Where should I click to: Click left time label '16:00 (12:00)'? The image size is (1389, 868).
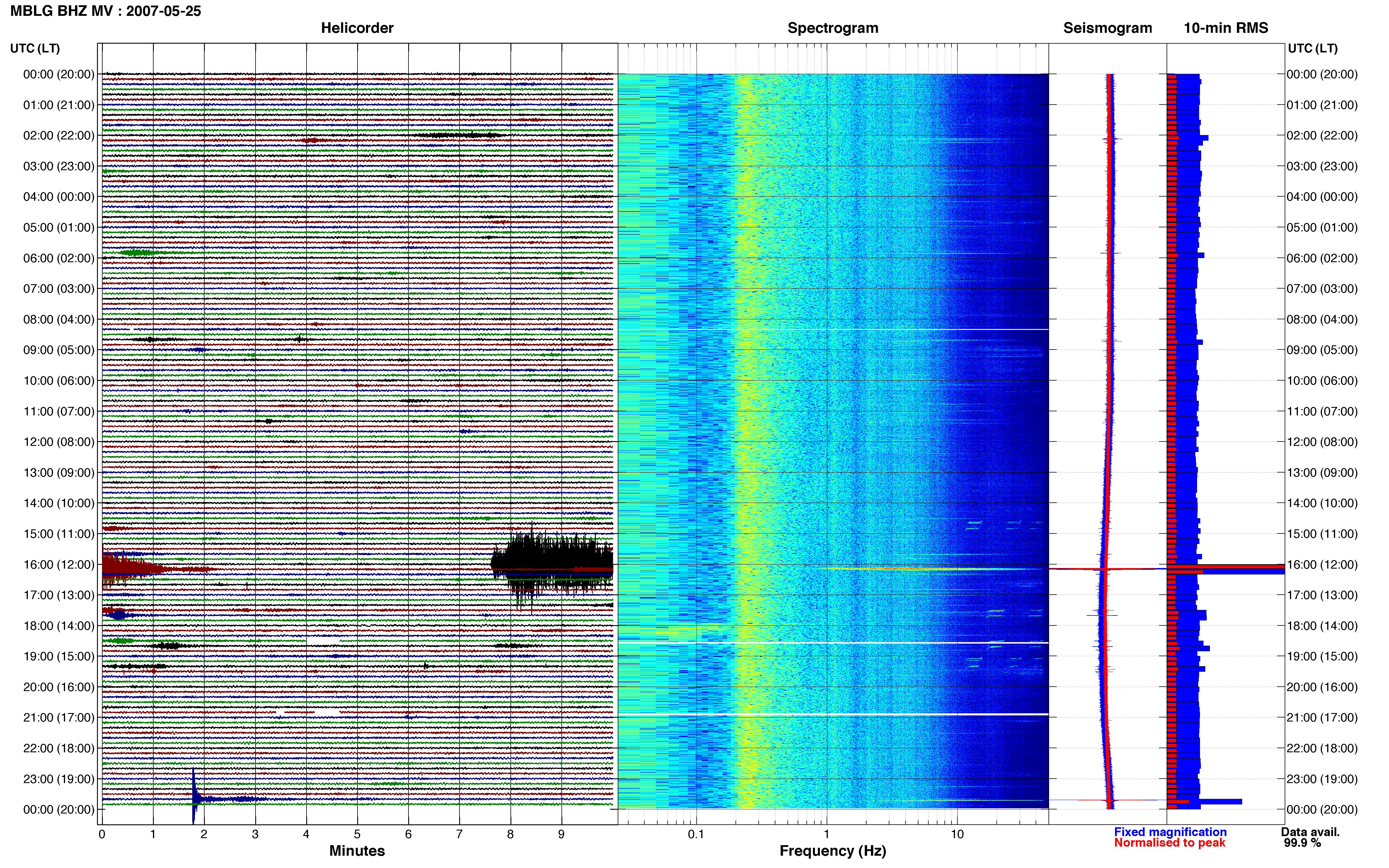click(x=59, y=564)
